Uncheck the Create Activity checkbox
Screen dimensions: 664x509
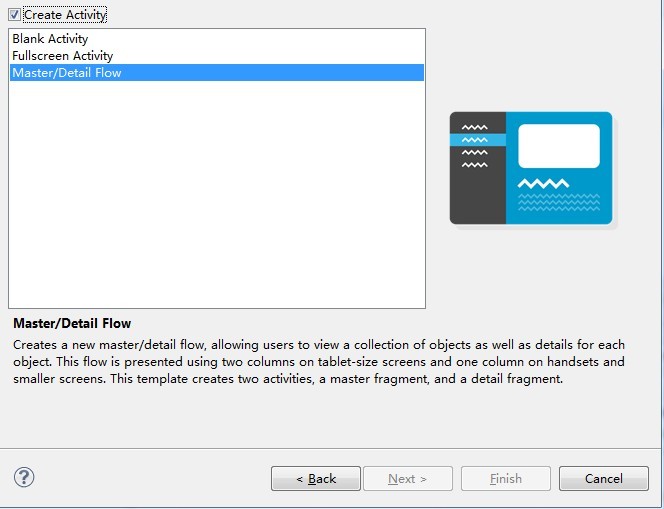coord(14,15)
